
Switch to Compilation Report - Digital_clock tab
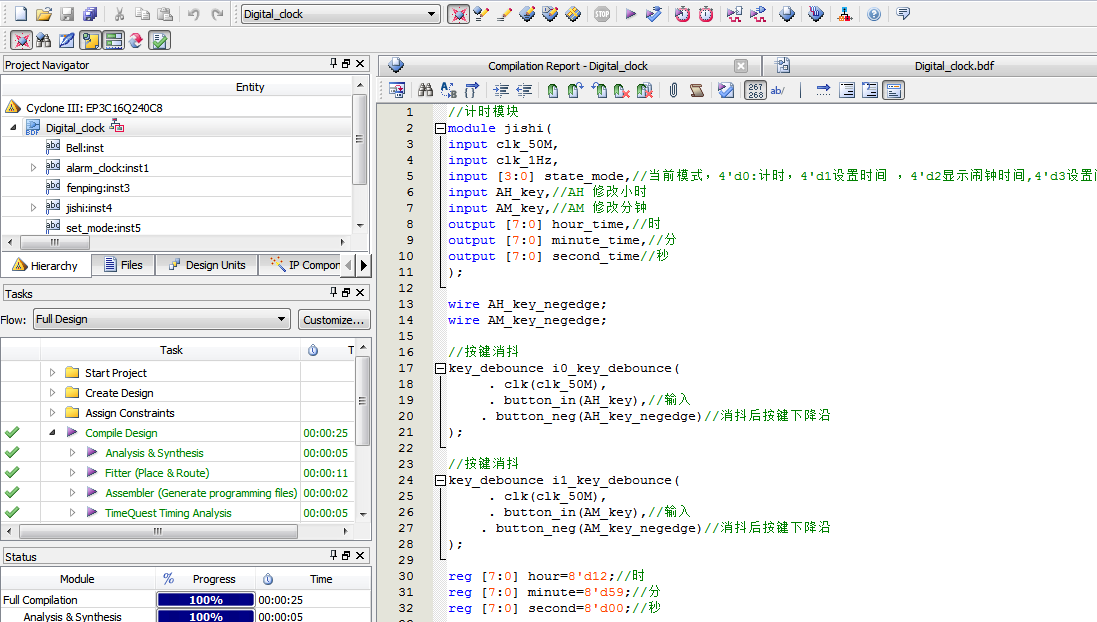coord(568,66)
